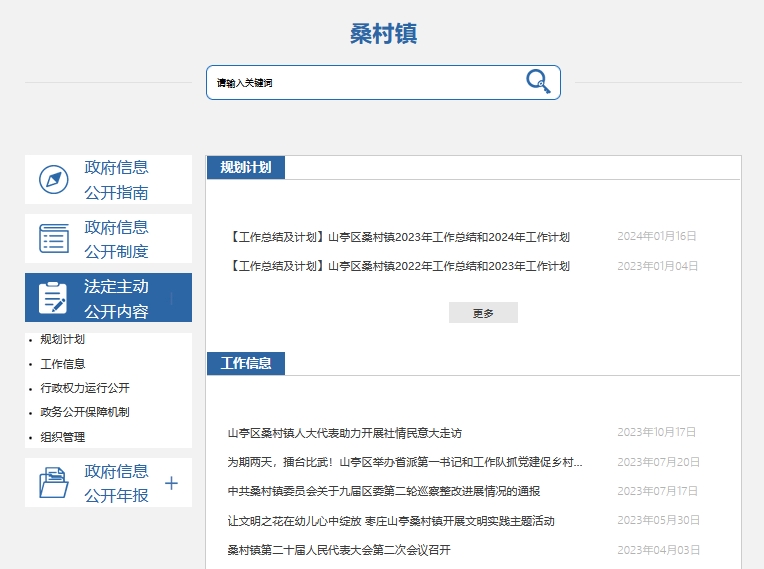Image resolution: width=764 pixels, height=569 pixels.
Task: Open 人大代表助力开展社情民意大走访 article
Action: 344,433
